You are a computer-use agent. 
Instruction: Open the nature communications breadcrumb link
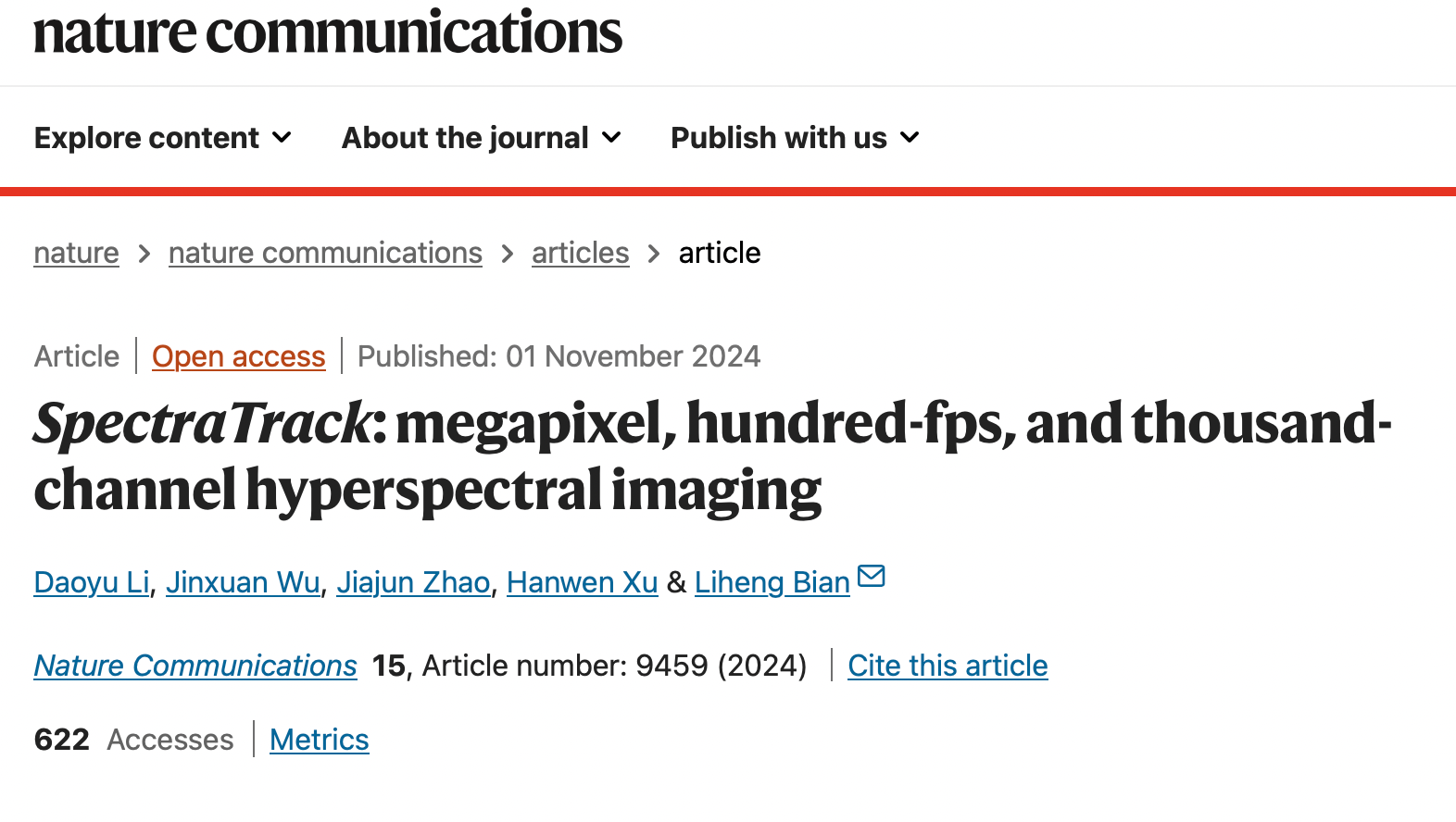point(325,253)
